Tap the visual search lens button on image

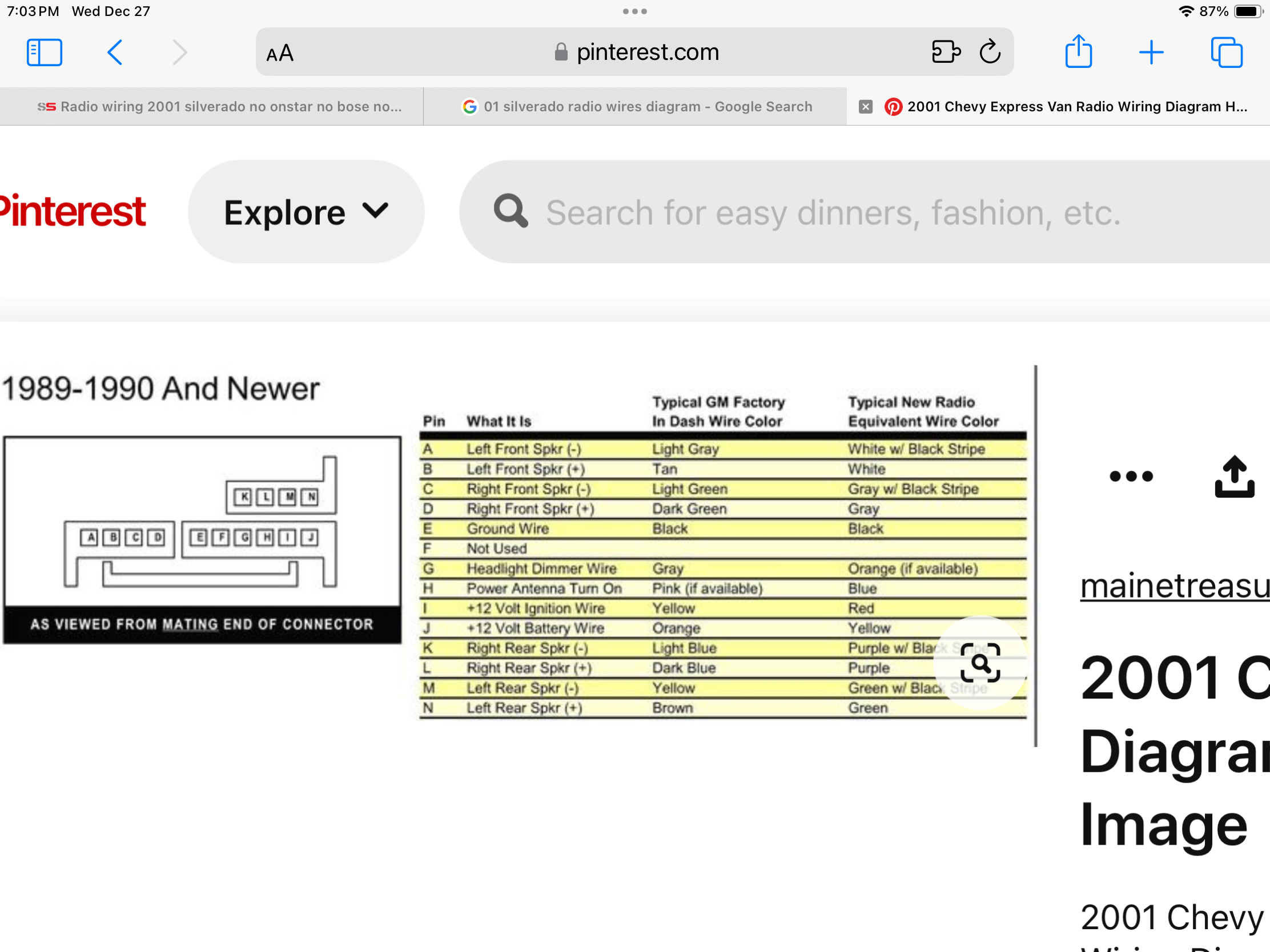point(980,663)
